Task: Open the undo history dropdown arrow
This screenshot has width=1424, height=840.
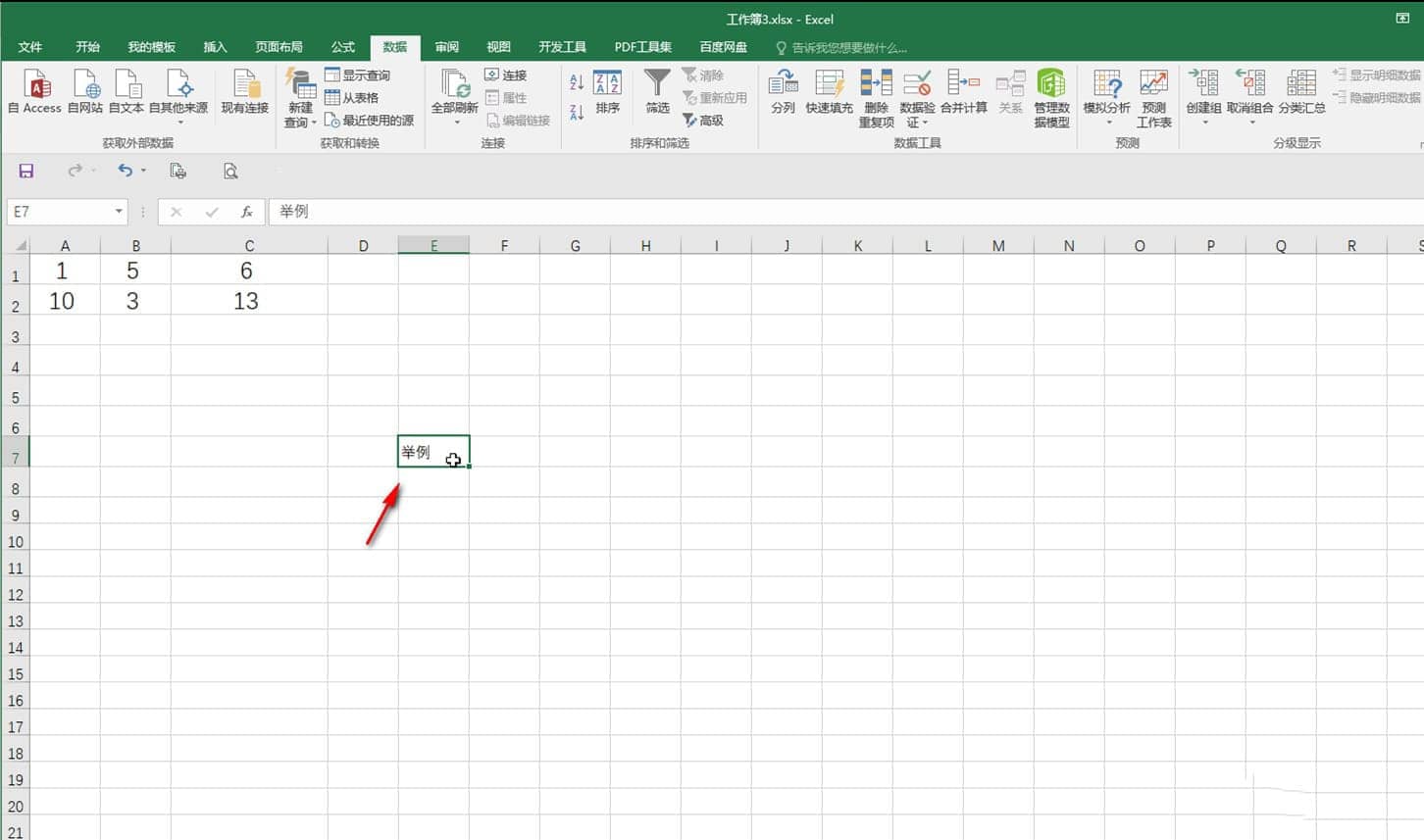Action: (143, 171)
